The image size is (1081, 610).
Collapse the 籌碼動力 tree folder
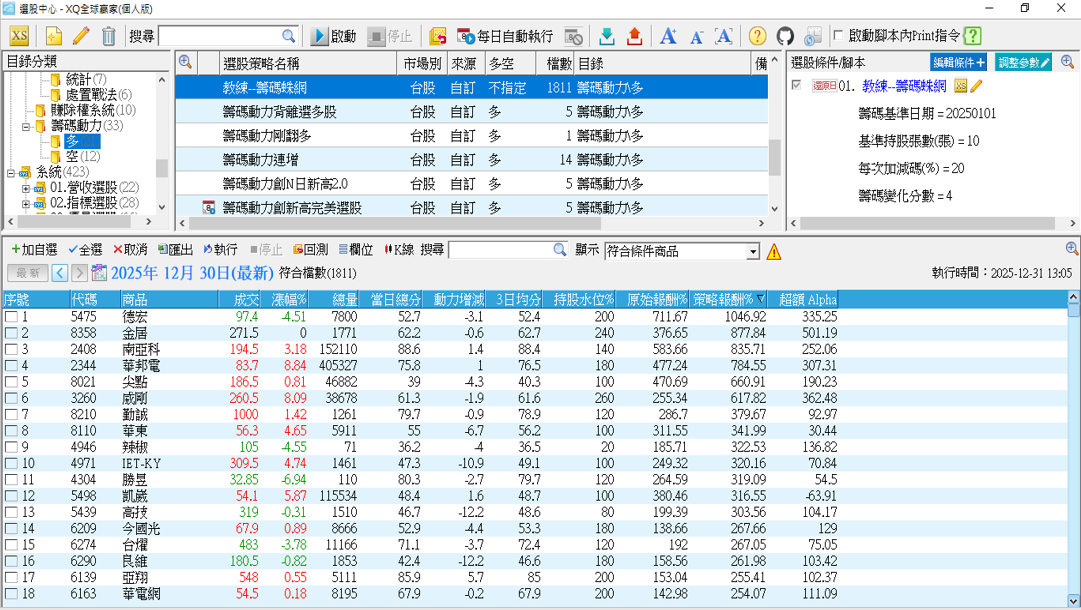tap(27, 126)
